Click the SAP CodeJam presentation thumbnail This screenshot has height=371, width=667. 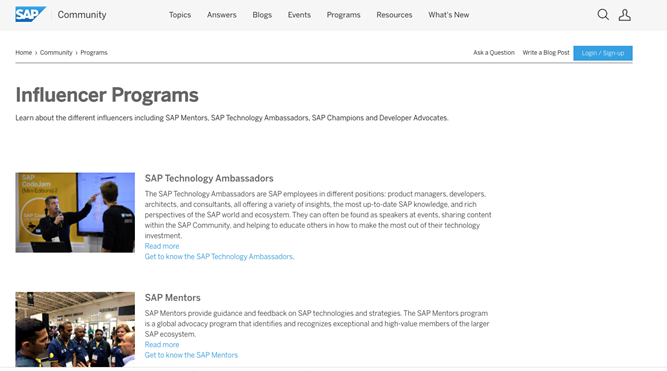[x=75, y=212]
